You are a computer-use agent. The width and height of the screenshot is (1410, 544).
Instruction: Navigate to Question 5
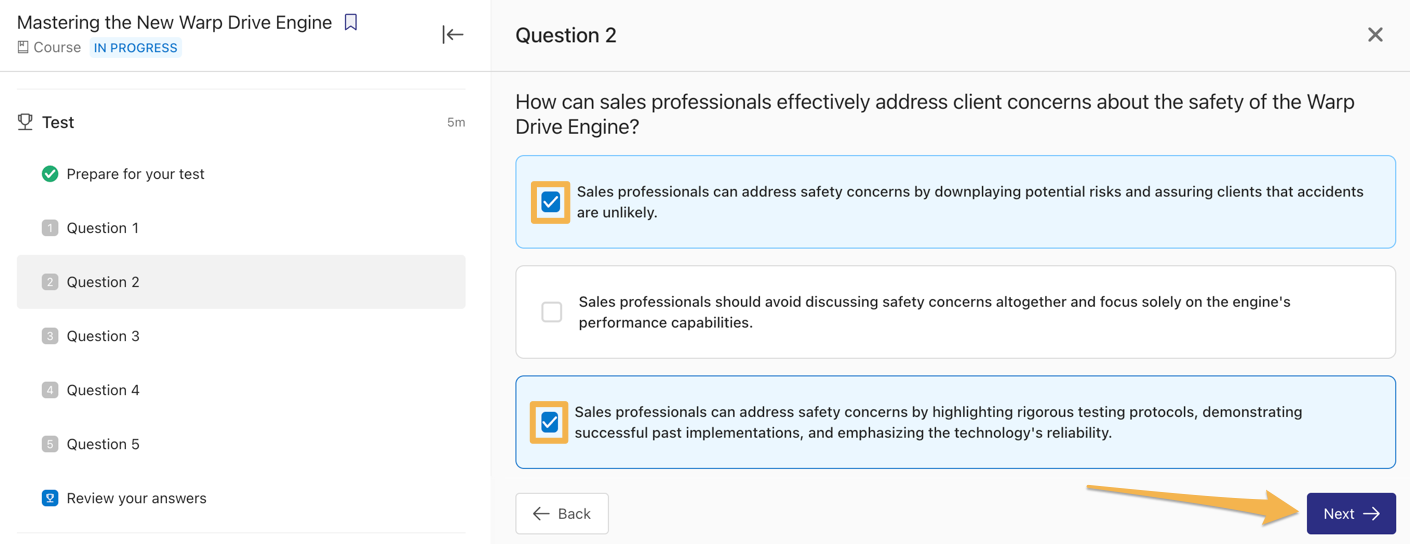(241, 444)
